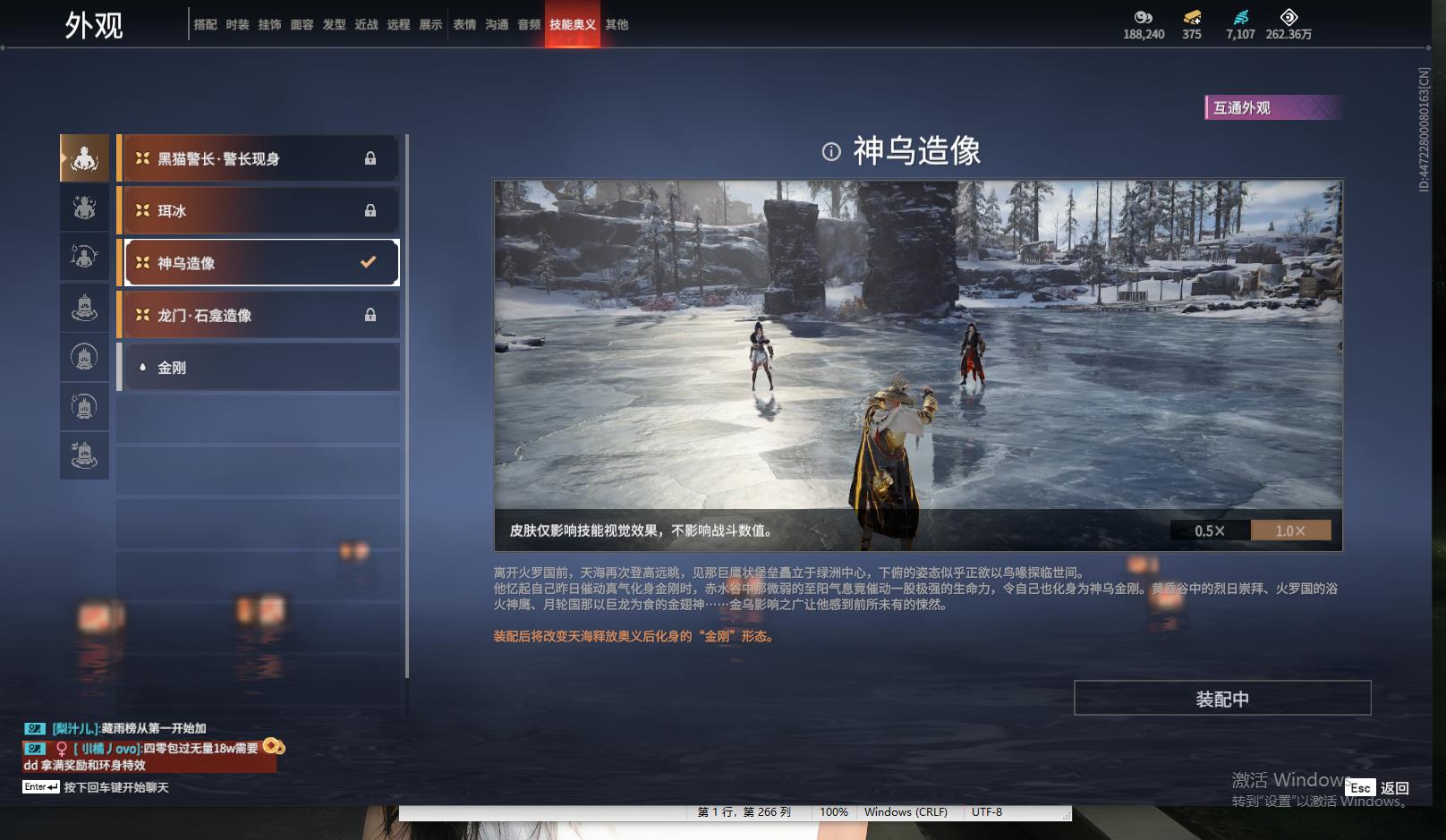
Task: Select the plain bell icon on ring base
Action: pyautogui.click(x=84, y=308)
